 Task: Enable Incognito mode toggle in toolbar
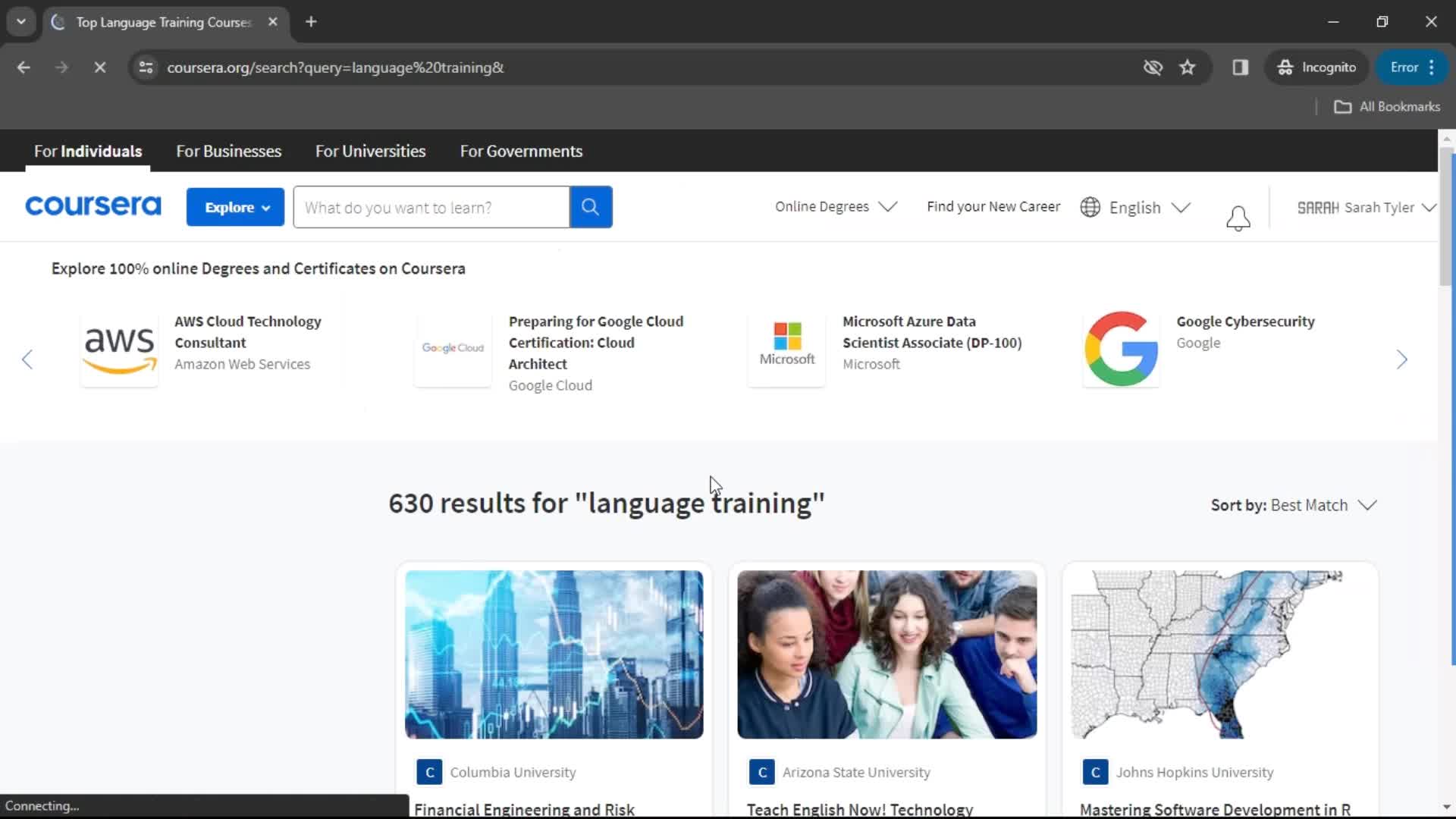(1316, 67)
